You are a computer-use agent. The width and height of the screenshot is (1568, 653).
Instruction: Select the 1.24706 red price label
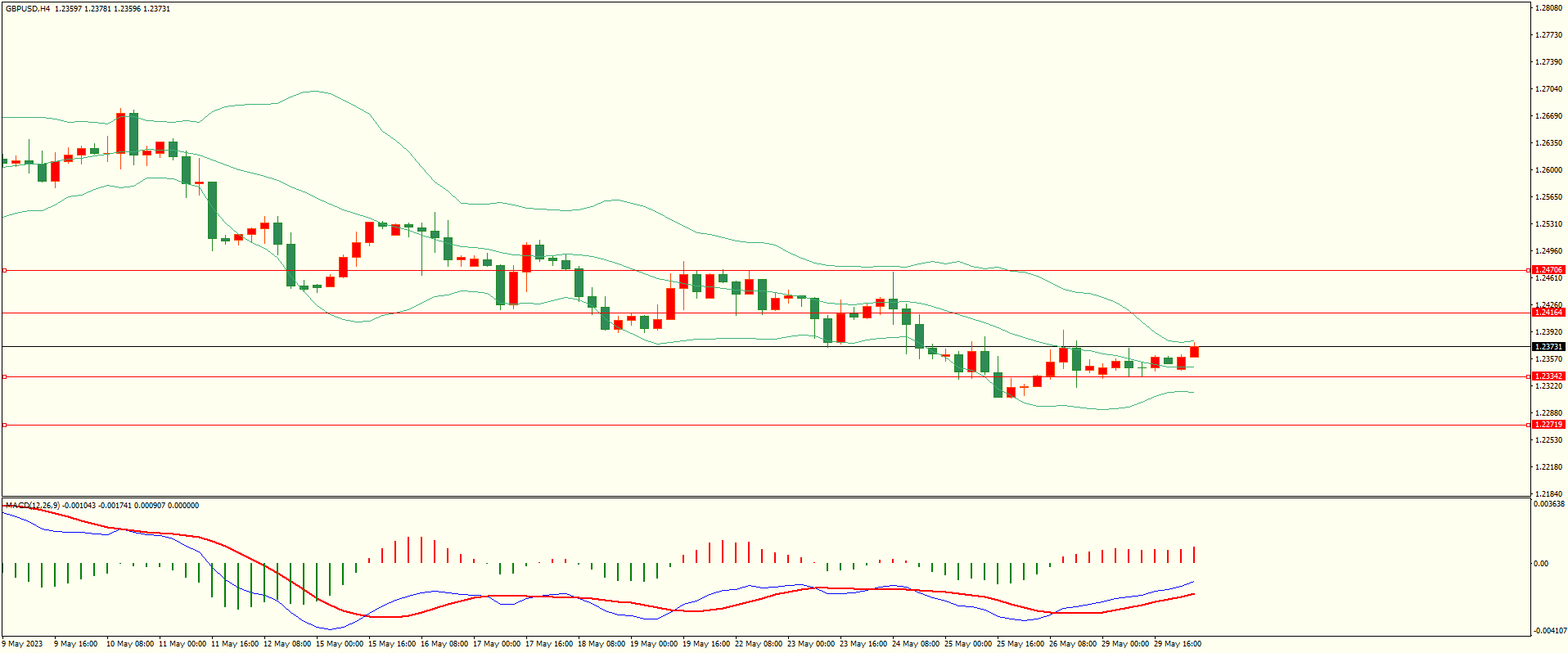[1548, 270]
